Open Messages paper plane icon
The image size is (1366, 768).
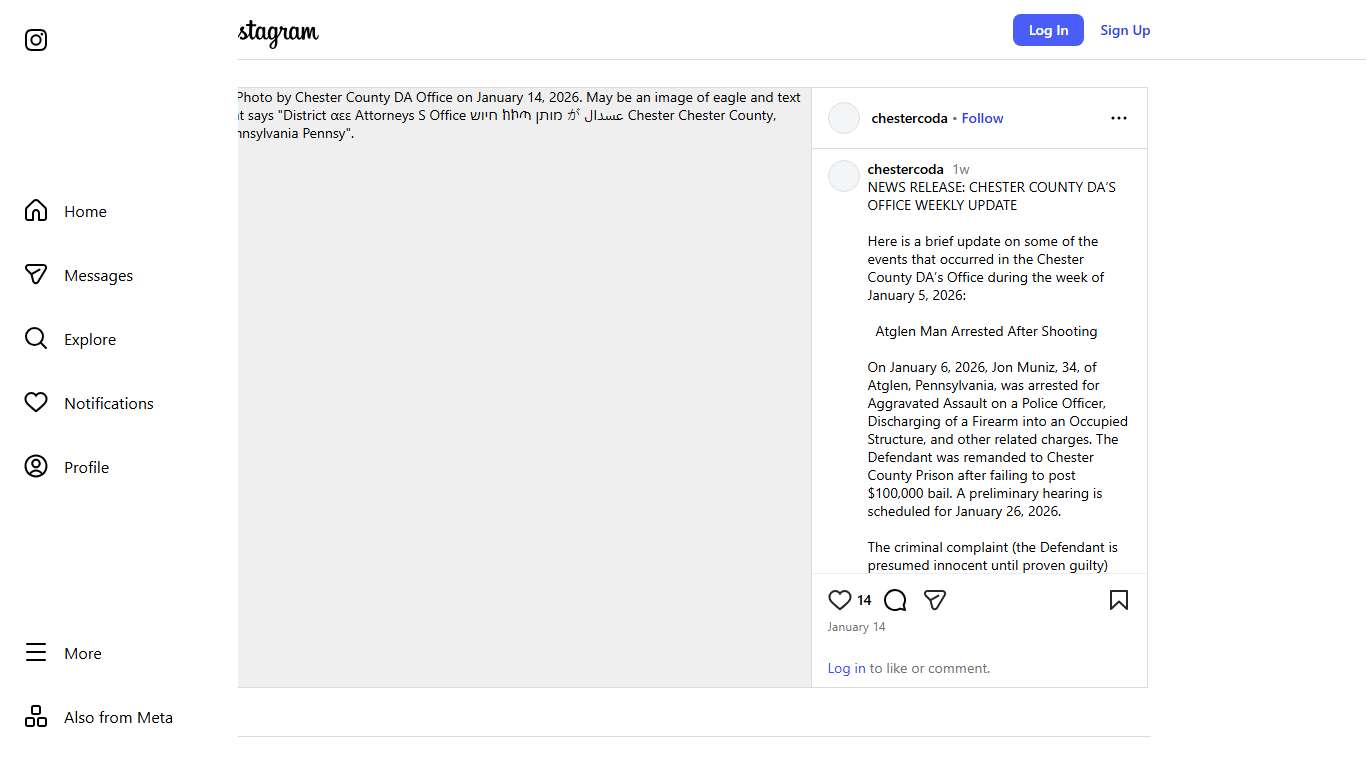(x=36, y=275)
